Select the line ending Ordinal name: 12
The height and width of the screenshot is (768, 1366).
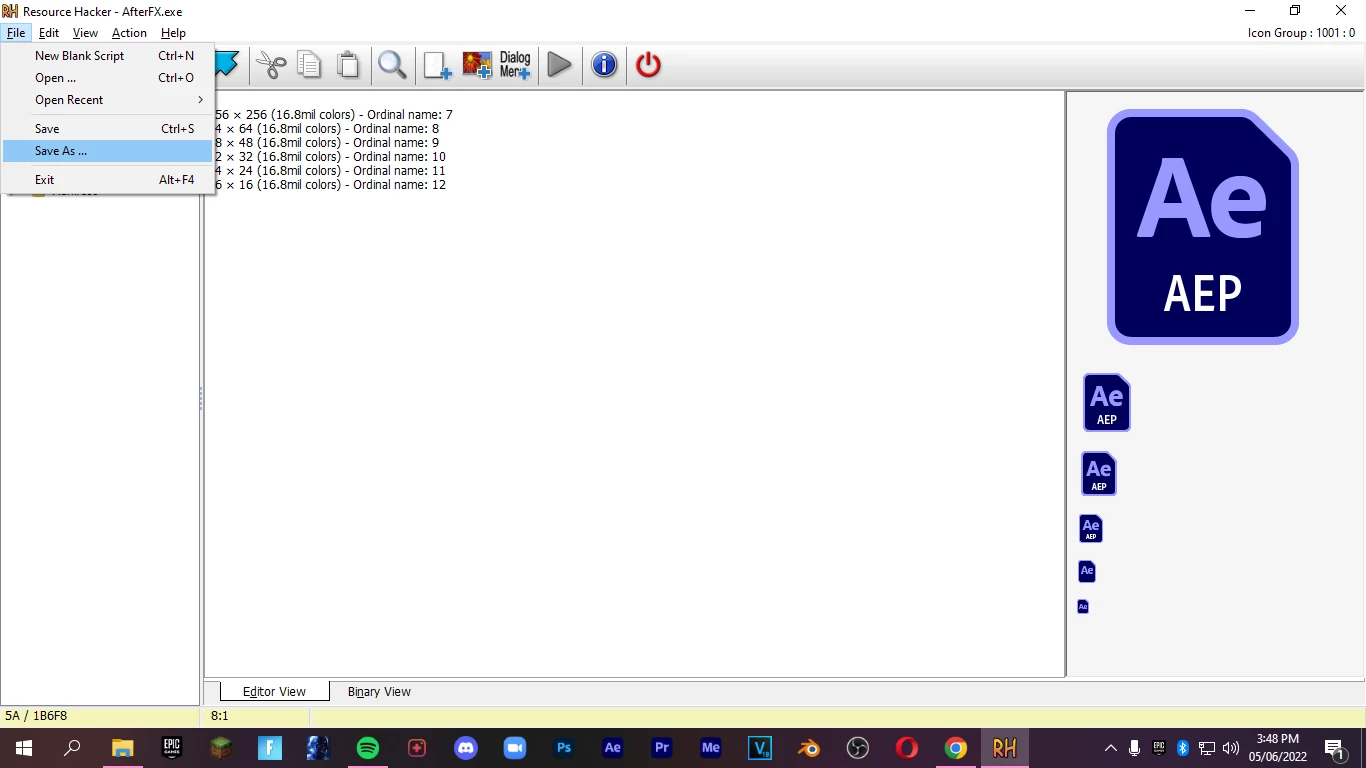tap(331, 185)
